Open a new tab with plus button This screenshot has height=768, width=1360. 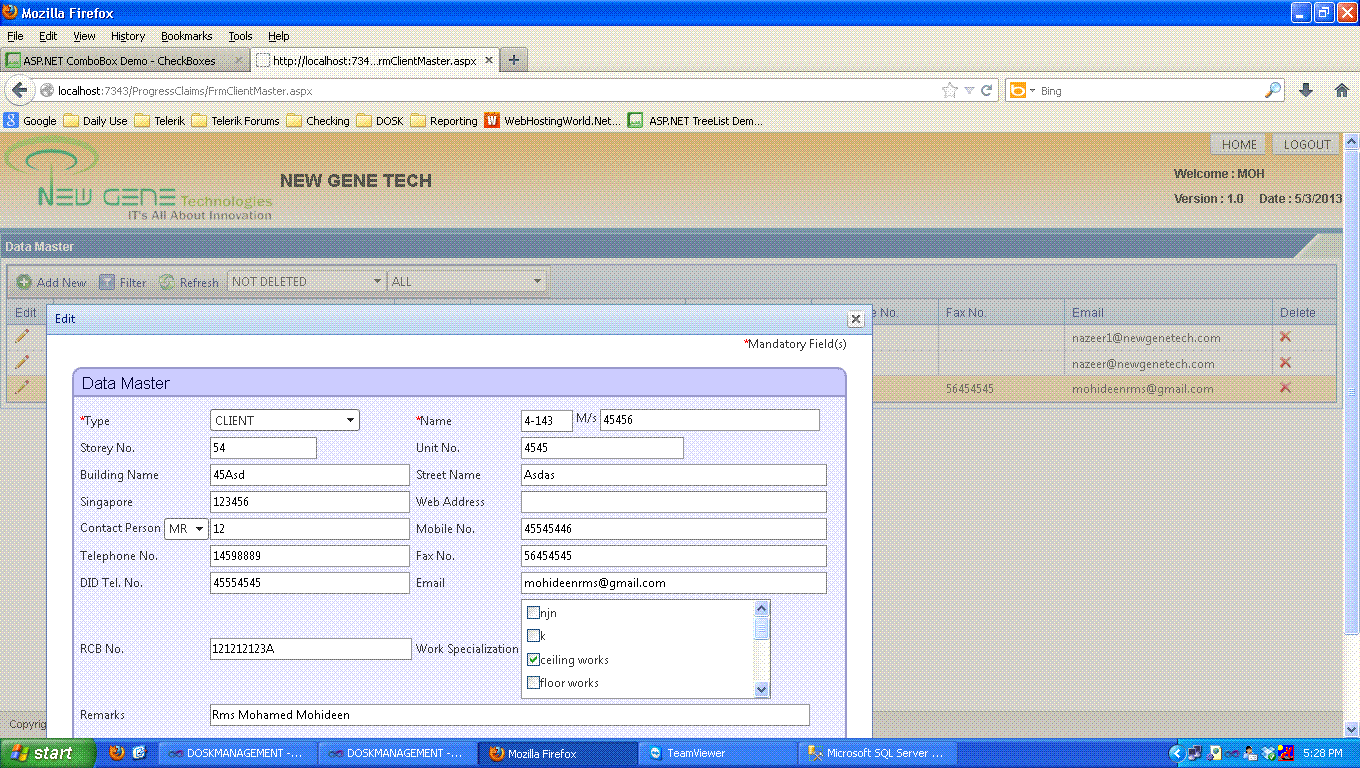coord(513,60)
